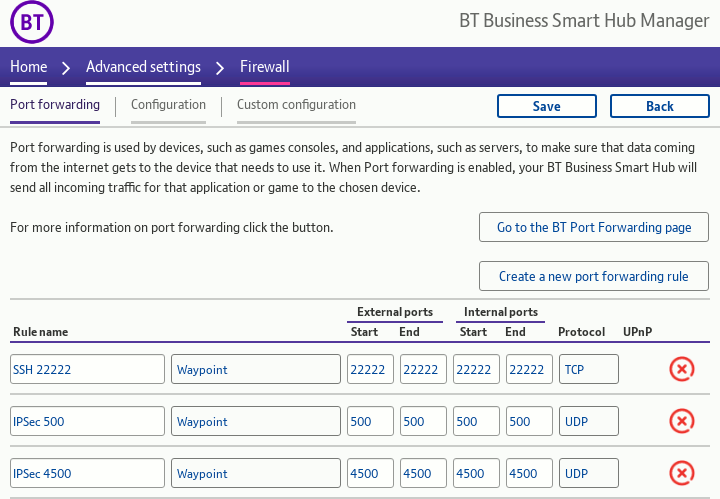Switch to Configuration tab
The height and width of the screenshot is (499, 720).
click(x=168, y=105)
